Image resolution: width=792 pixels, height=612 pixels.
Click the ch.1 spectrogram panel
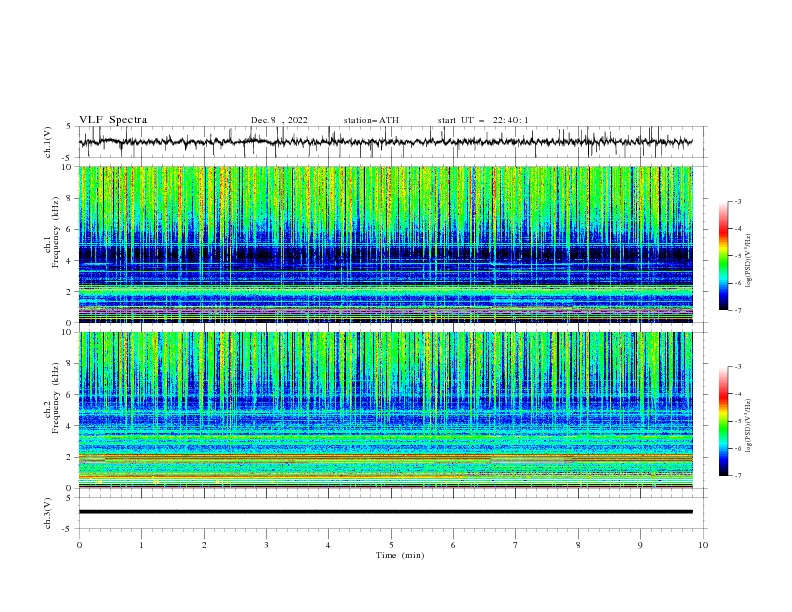point(385,244)
